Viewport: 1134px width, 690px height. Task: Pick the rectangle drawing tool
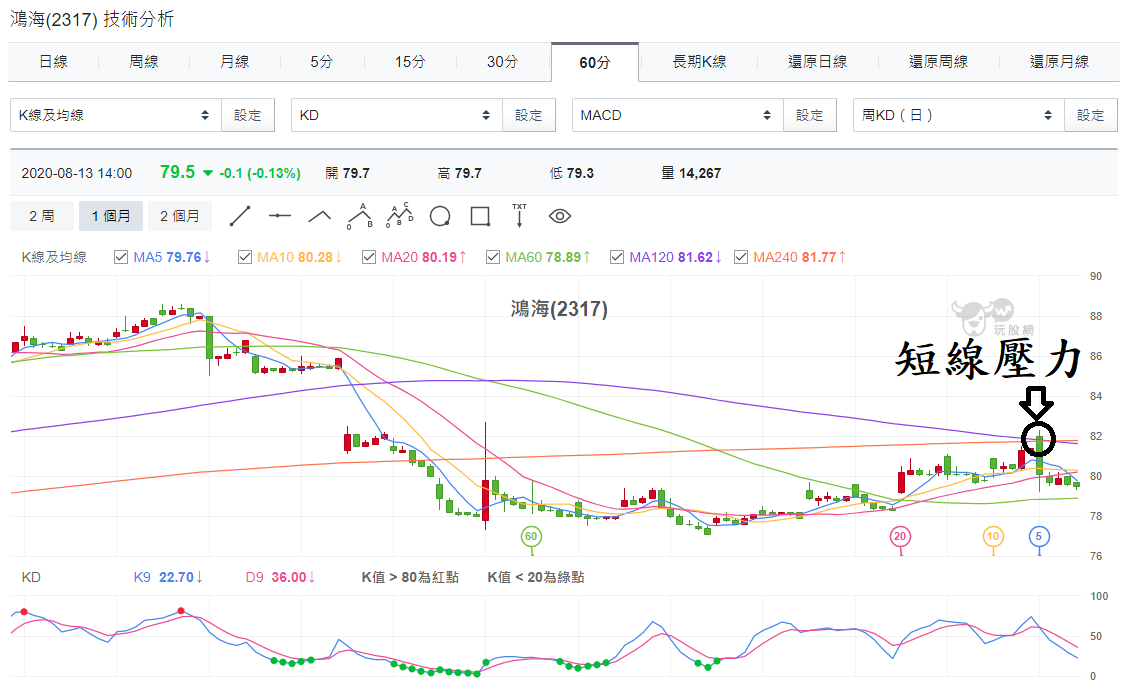click(x=480, y=216)
